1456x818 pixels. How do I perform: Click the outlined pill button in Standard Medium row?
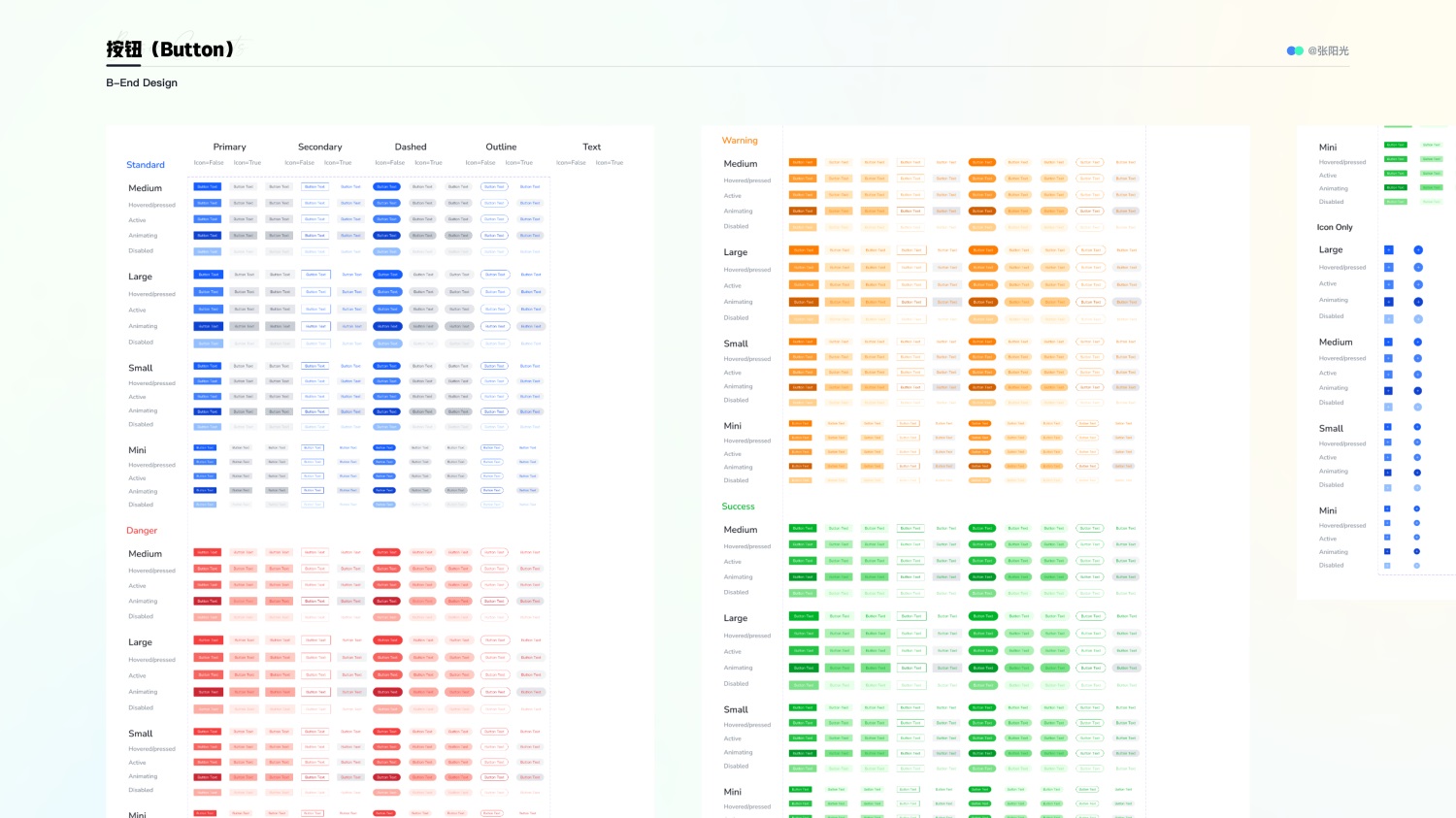point(494,186)
